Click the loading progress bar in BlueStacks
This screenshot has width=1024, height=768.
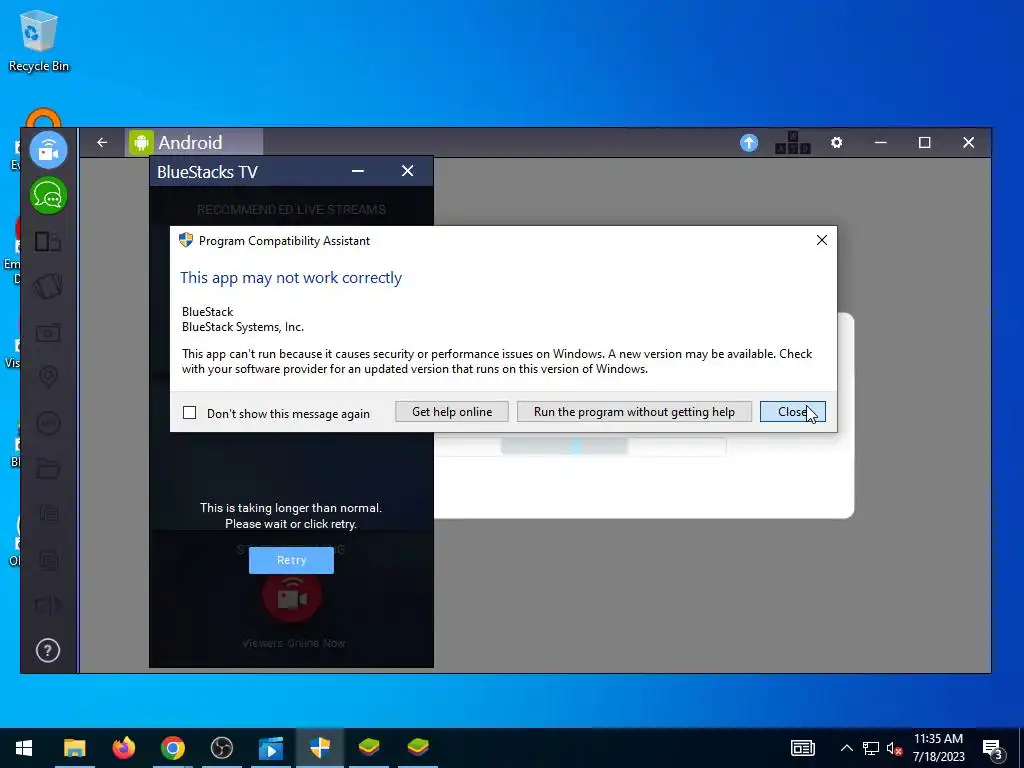581,447
